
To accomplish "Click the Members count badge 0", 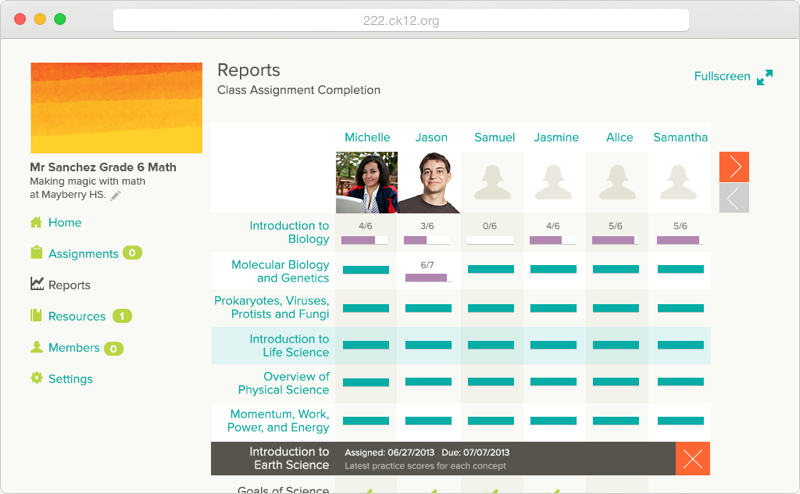I will (114, 349).
